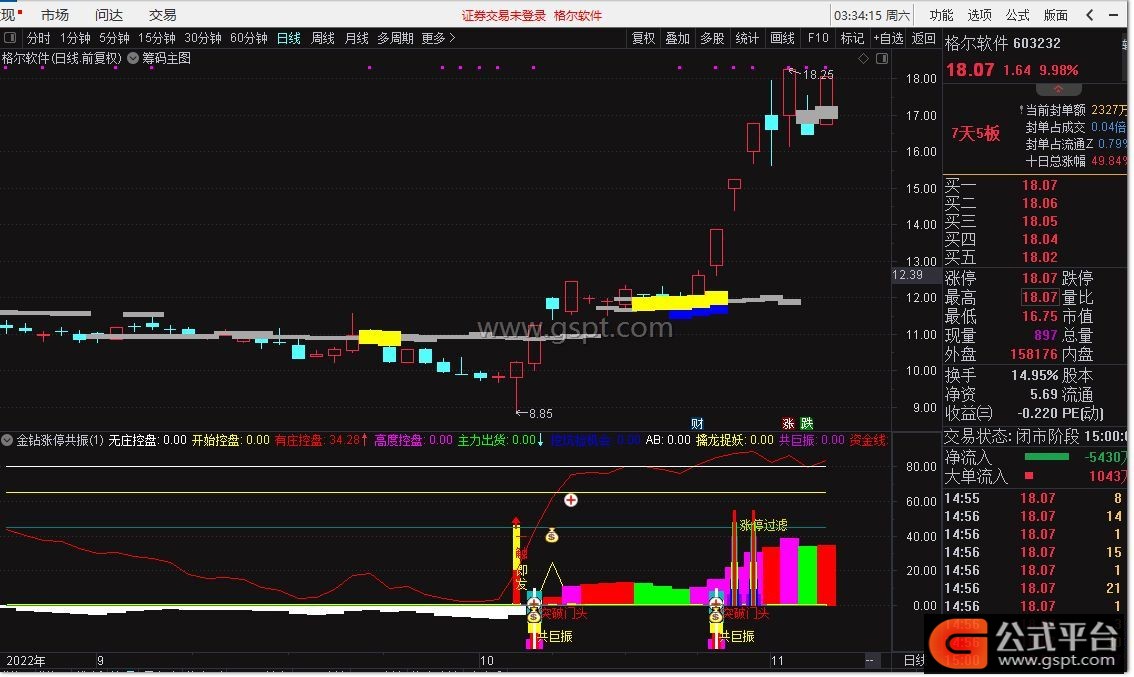Click the green 跌 marker icon
Screen dimensions: 1134x677
click(x=806, y=424)
